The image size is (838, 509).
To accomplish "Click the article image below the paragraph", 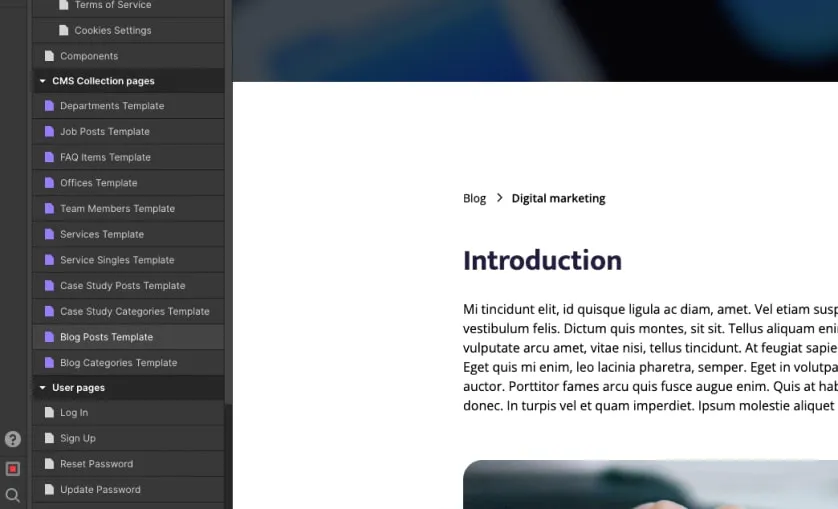I will pyautogui.click(x=650, y=484).
